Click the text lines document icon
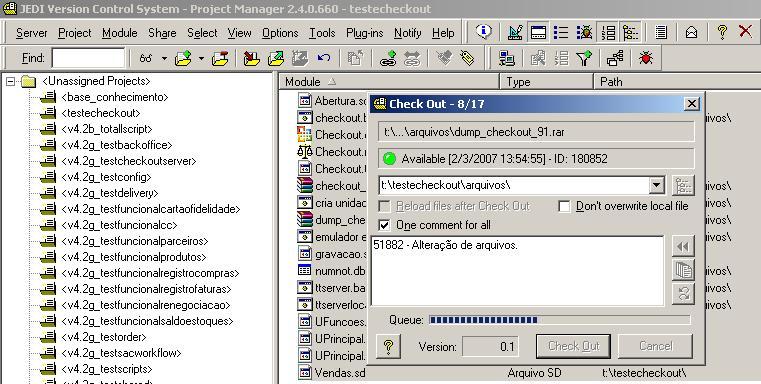The image size is (761, 384). coord(661,33)
